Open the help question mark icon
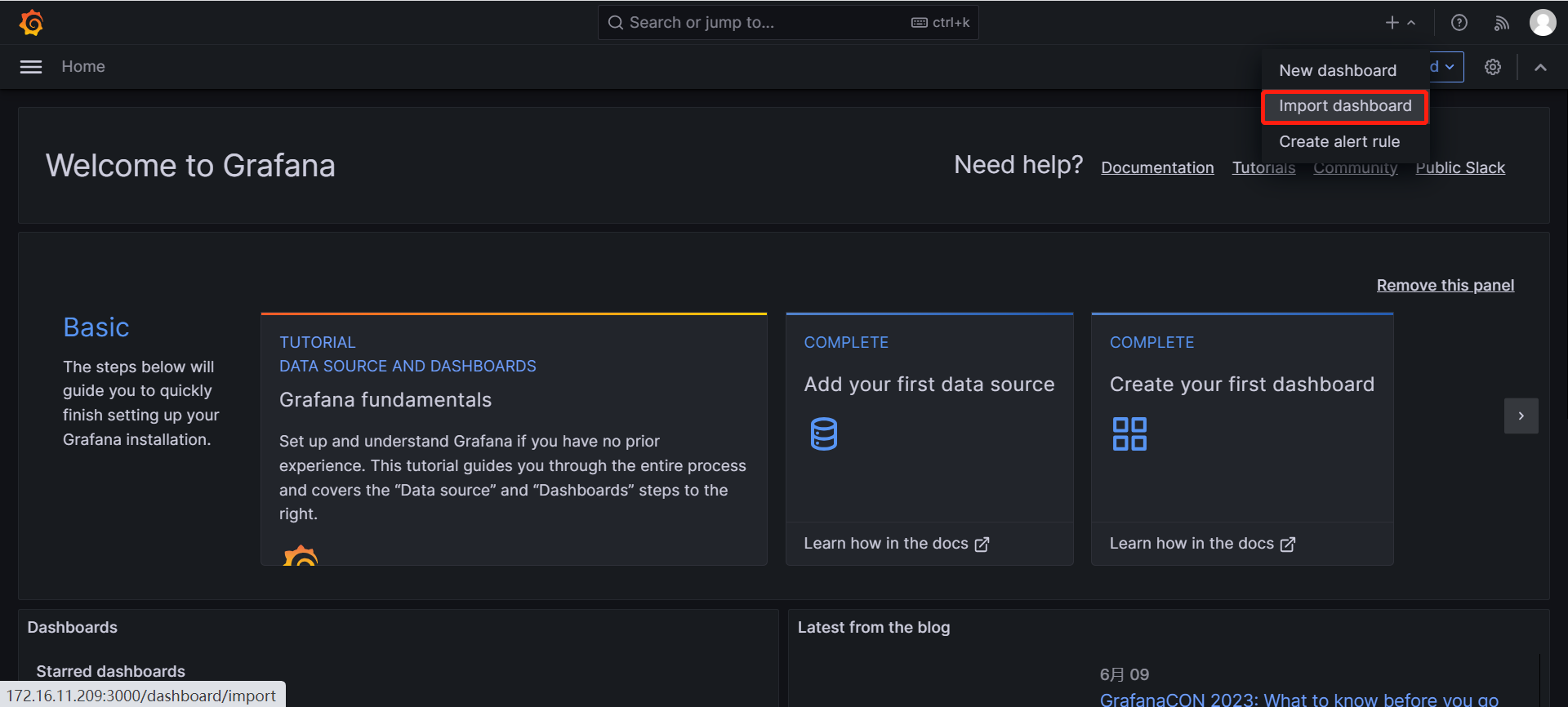The image size is (1568, 707). pyautogui.click(x=1459, y=23)
